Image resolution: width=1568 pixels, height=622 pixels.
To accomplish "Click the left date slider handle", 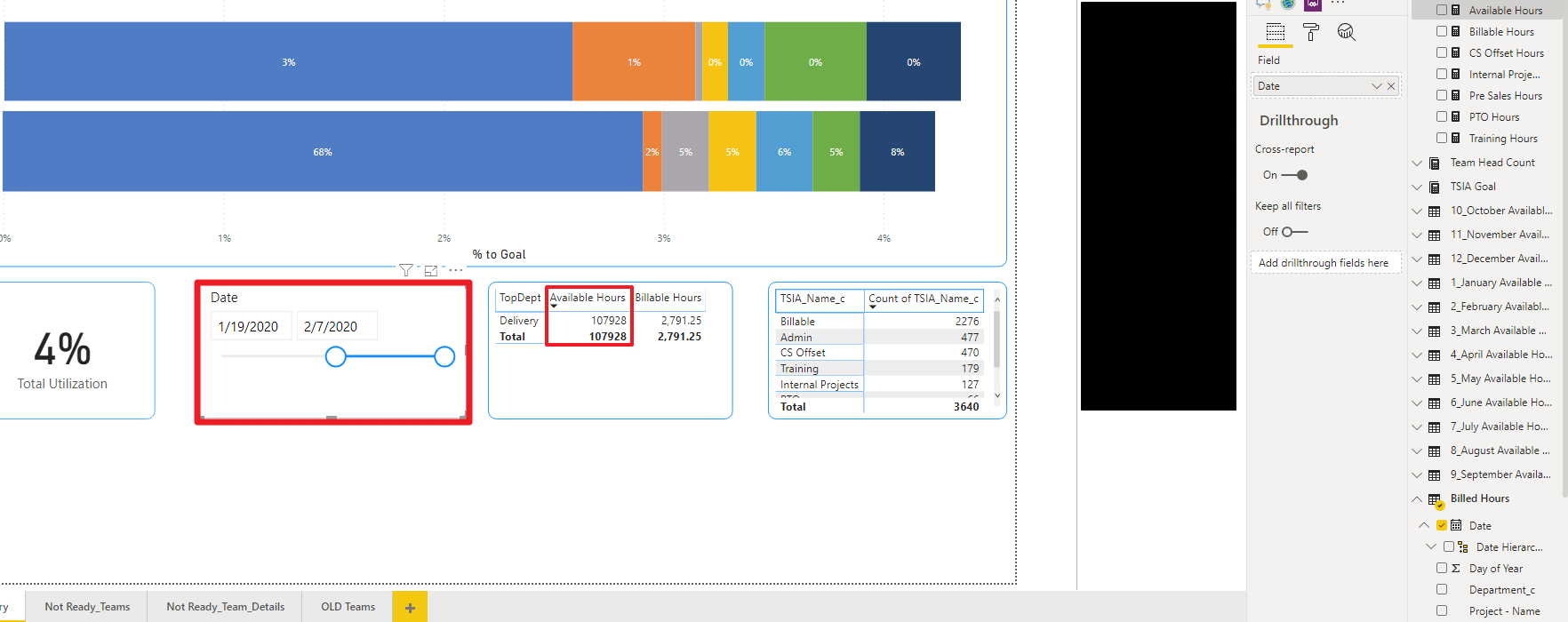I will click(x=335, y=356).
